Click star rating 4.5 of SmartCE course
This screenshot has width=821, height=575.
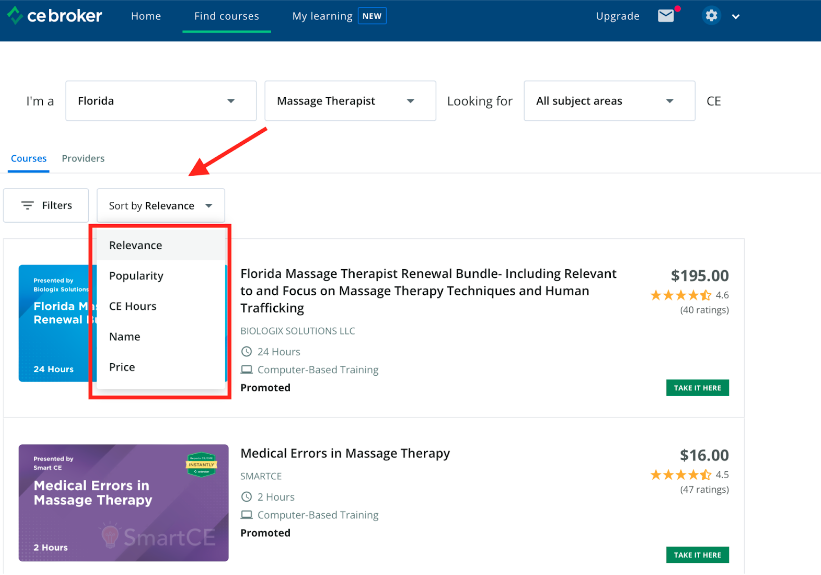(x=689, y=474)
